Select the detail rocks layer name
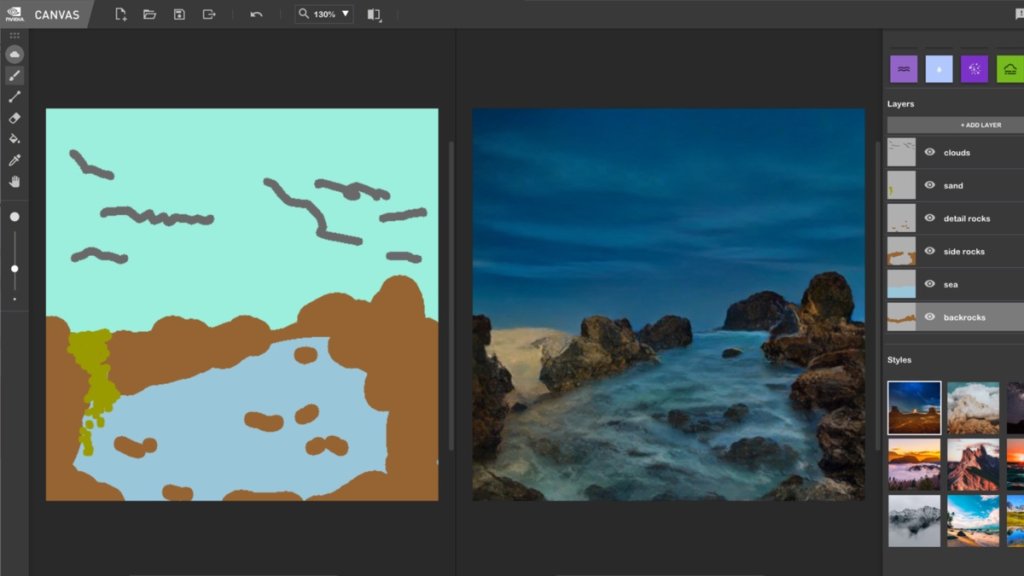This screenshot has height=576, width=1024. [967, 219]
